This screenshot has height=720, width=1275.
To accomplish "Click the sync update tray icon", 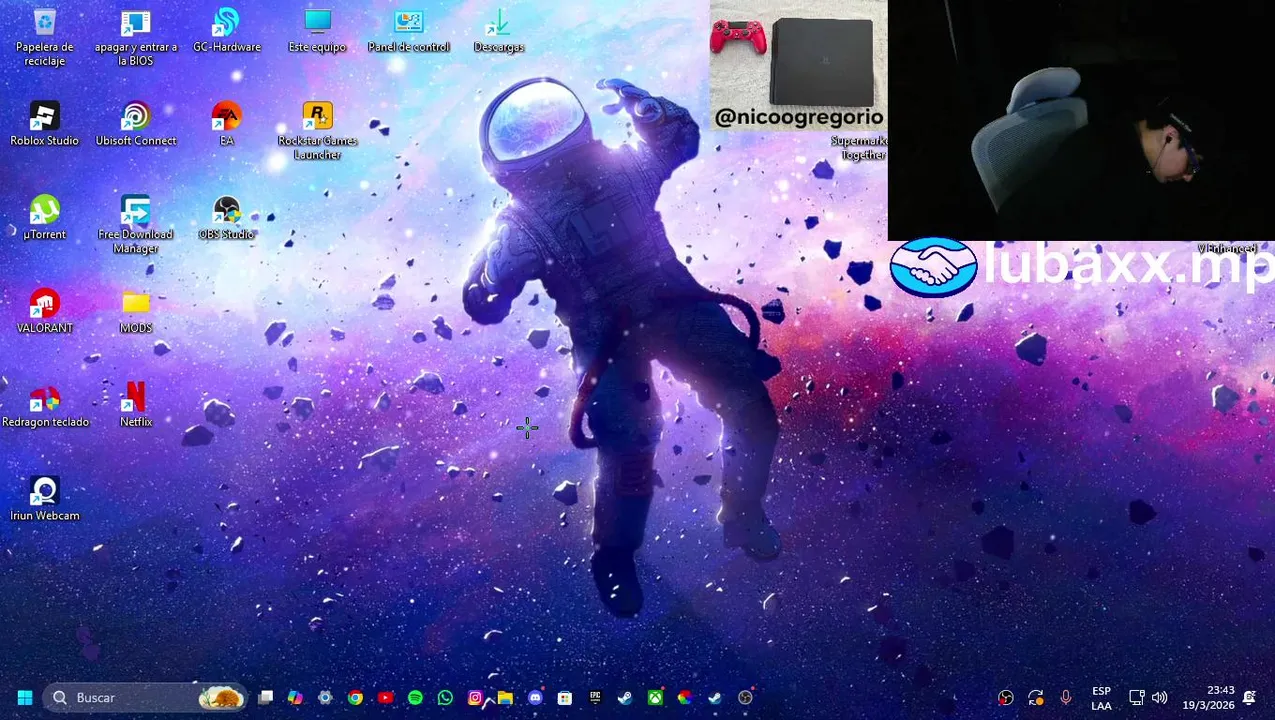I will [x=1036, y=698].
